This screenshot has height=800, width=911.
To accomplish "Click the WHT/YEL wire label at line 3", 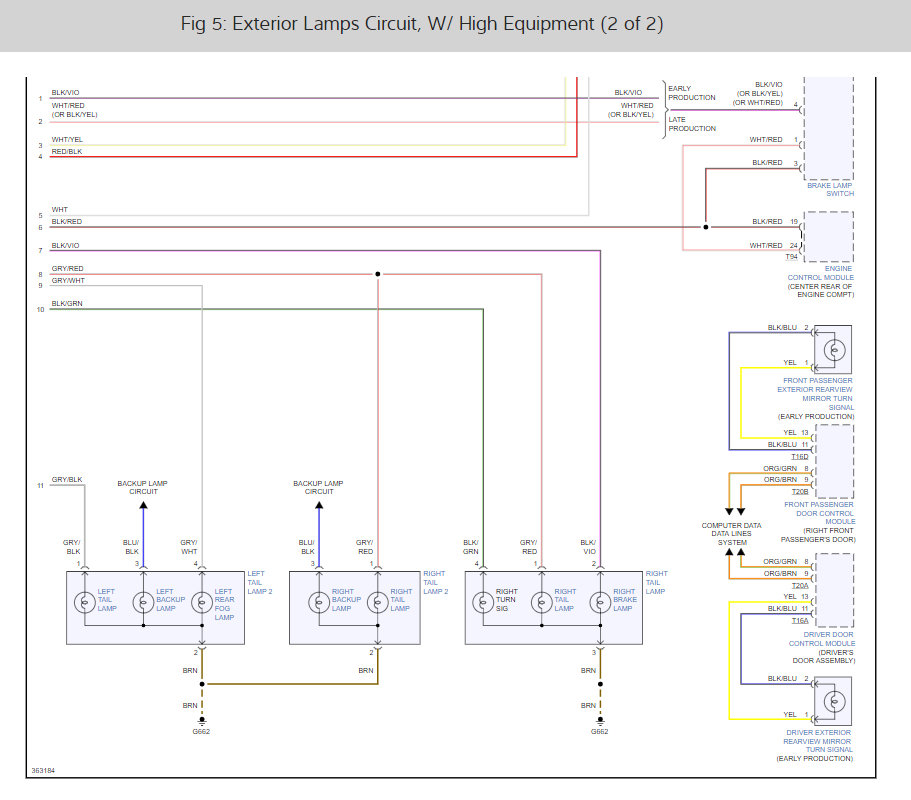I will pyautogui.click(x=67, y=139).
